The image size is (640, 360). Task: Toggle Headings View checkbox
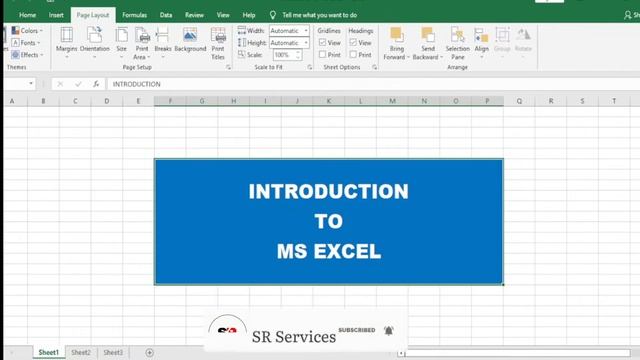[x=353, y=42]
